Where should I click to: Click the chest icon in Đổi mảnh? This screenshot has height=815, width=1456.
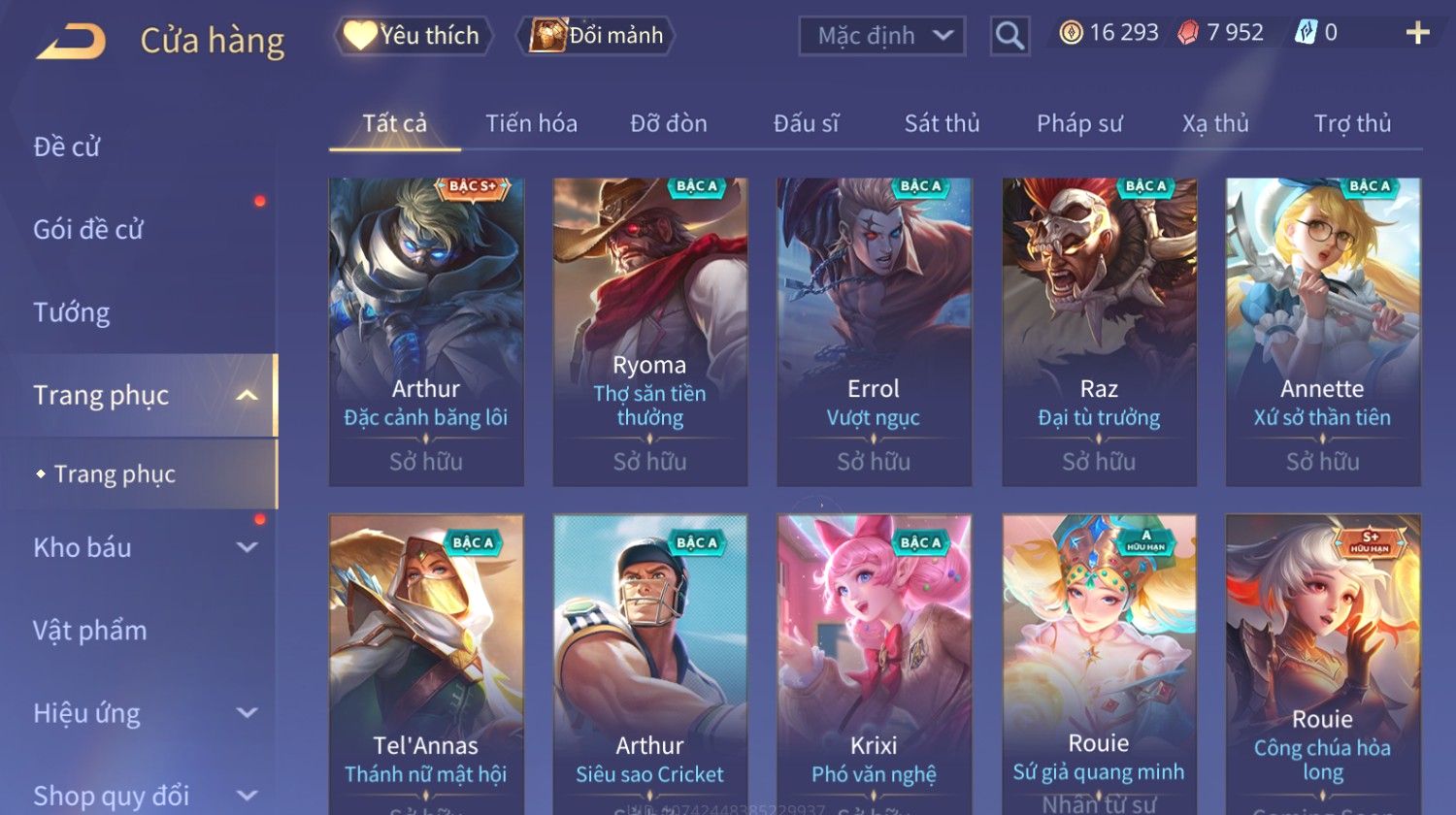pos(547,35)
